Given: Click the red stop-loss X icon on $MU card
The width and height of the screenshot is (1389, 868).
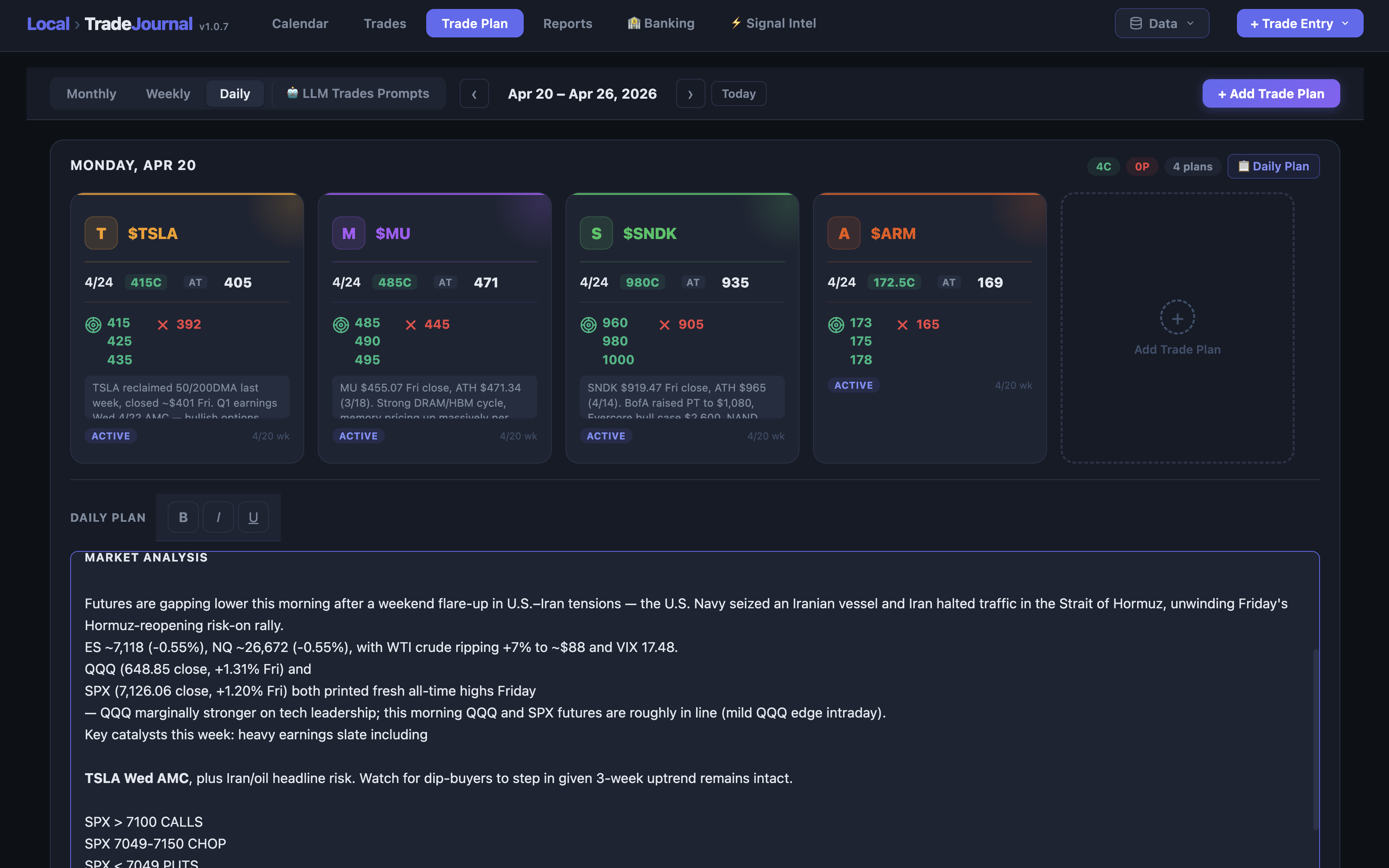Looking at the screenshot, I should pos(411,324).
